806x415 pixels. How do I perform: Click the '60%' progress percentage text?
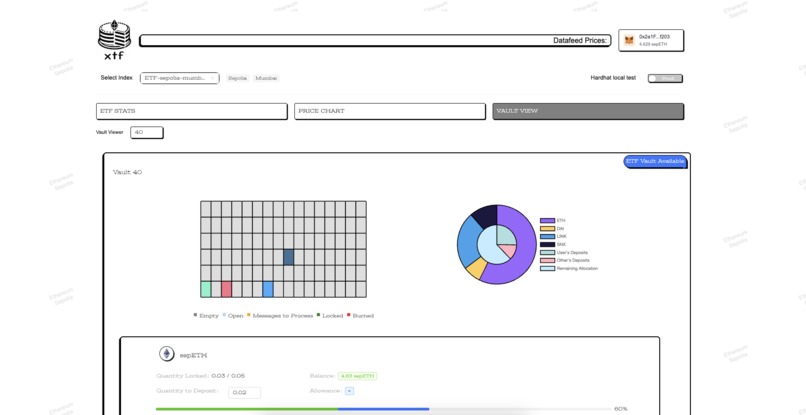click(x=621, y=409)
